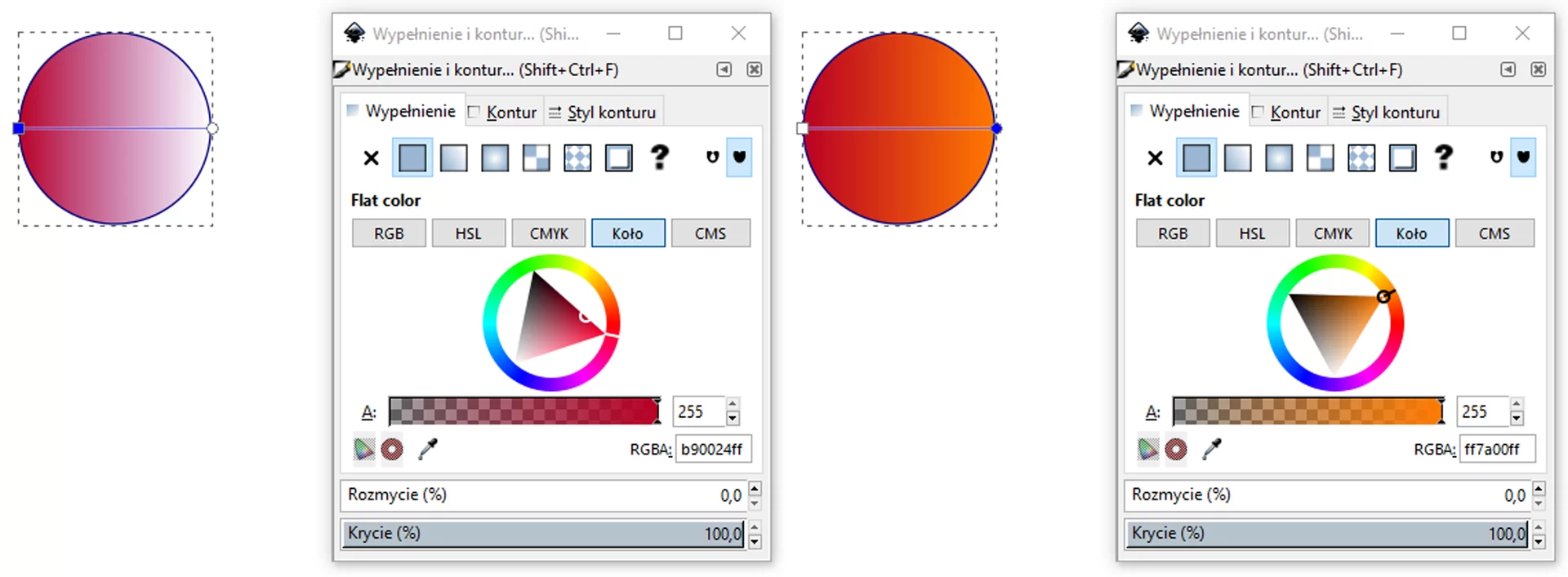The width and height of the screenshot is (1568, 577).
Task: Click the alpha slider in right dialog
Action: pos(1309,411)
